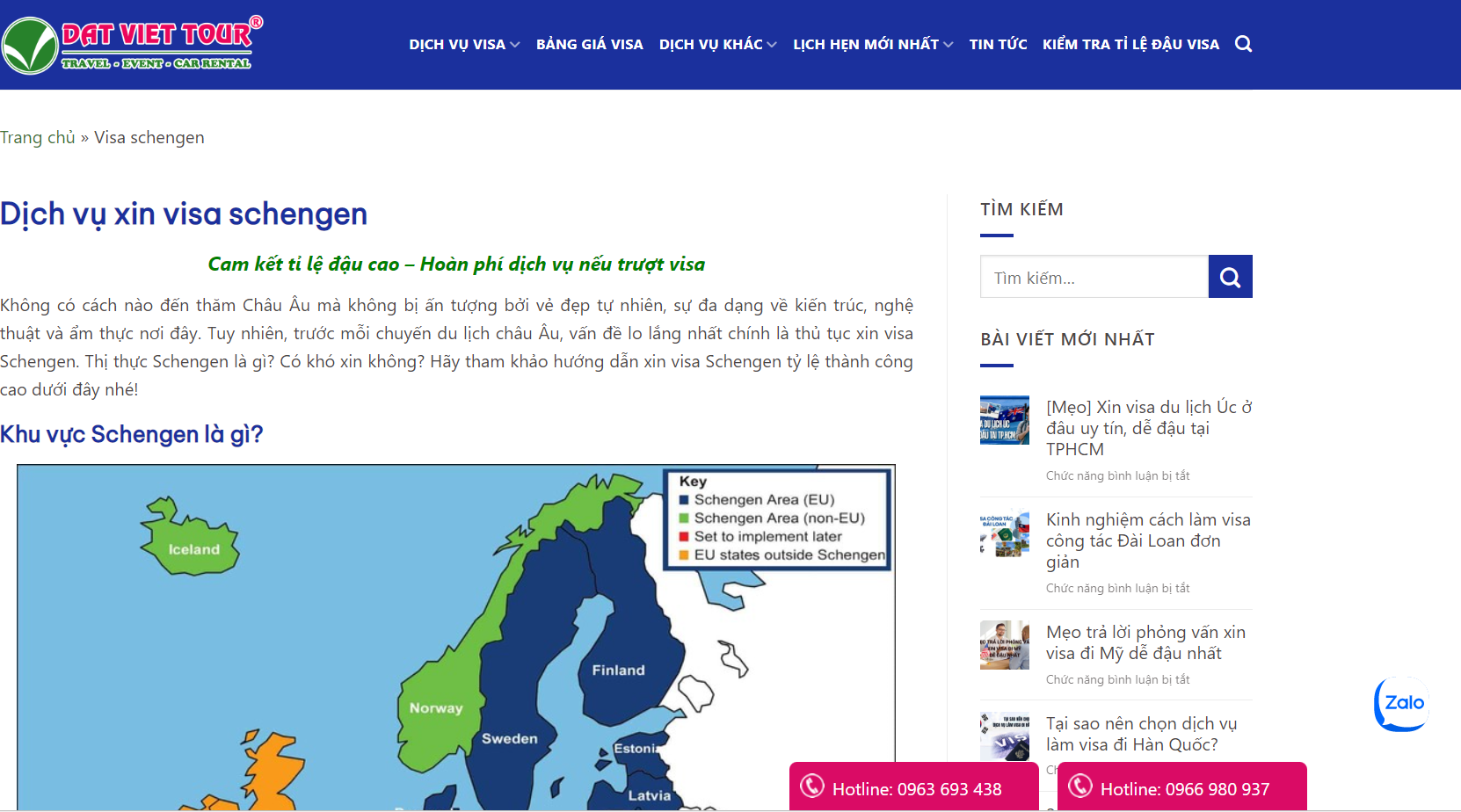Click the phone icon on hotline 0966 980 937
The width and height of the screenshot is (1461, 812).
1081,786
